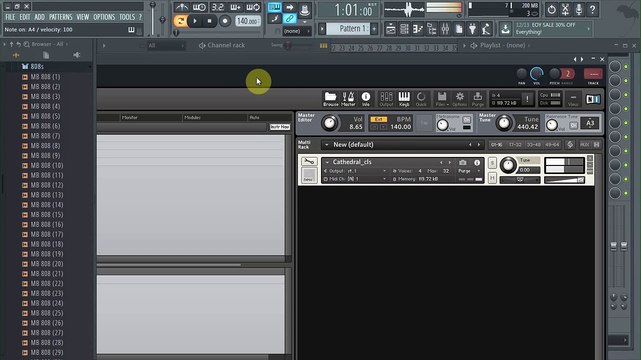Toggle the metronome icon

point(182,7)
